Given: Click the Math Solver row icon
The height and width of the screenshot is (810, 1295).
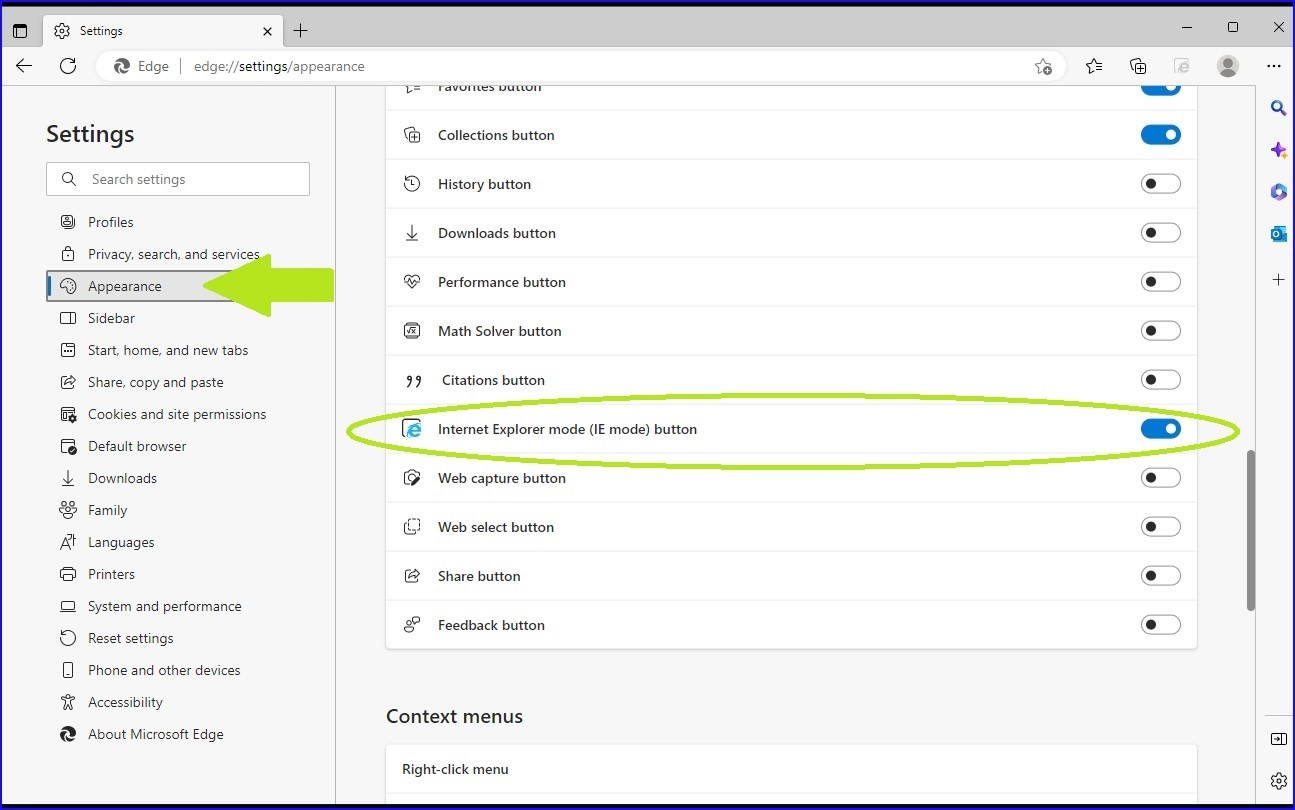Looking at the screenshot, I should (412, 331).
